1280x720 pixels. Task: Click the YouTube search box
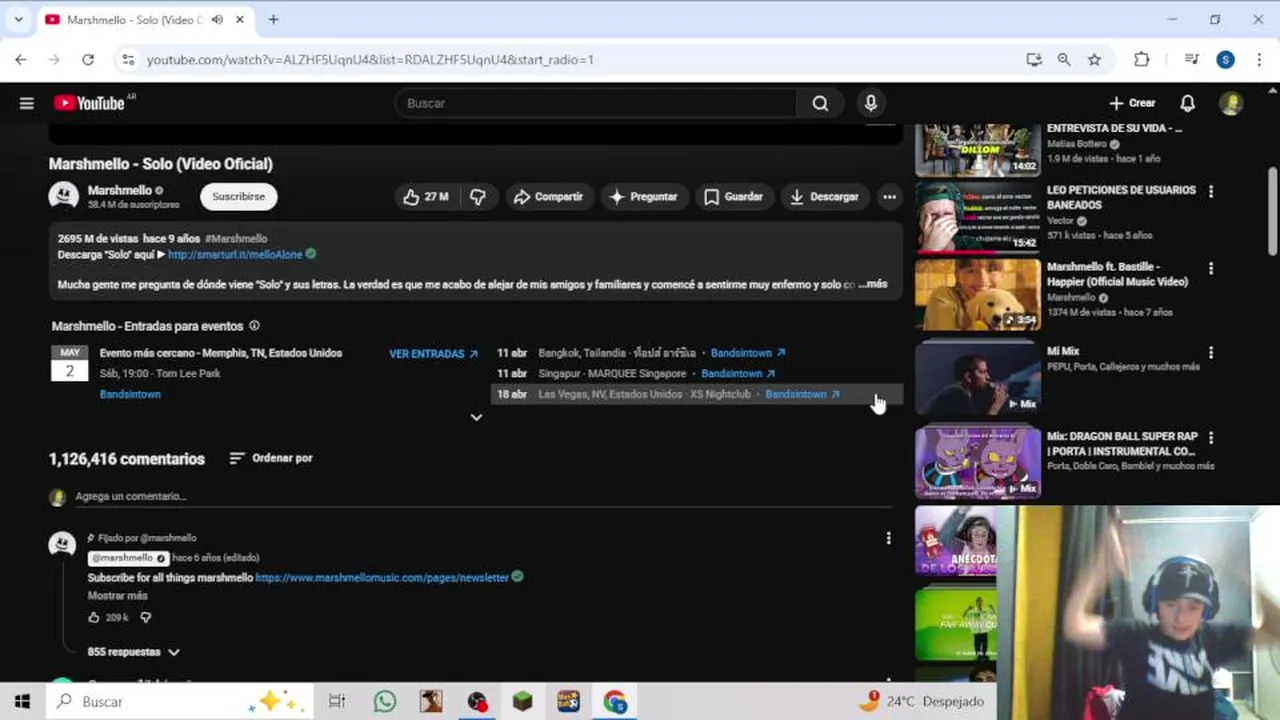tap(596, 103)
